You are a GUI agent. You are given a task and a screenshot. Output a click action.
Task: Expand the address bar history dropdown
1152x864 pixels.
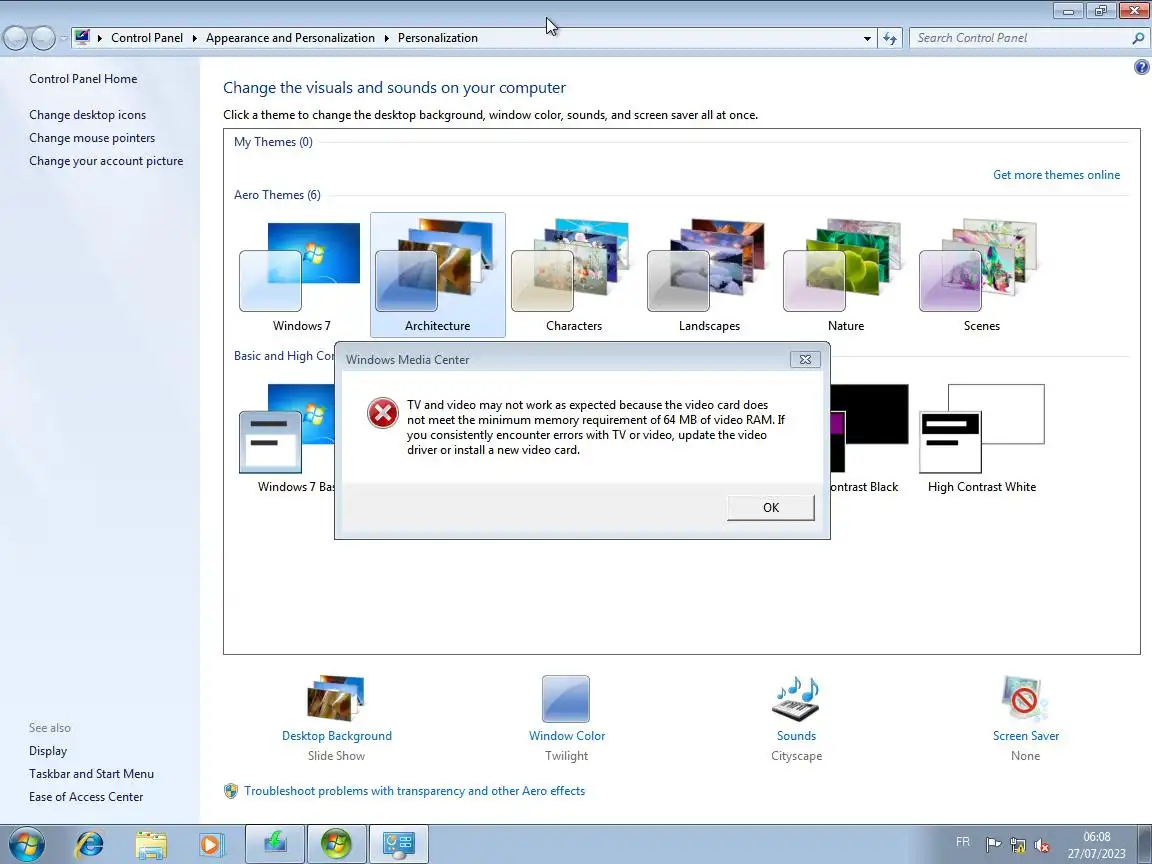point(868,38)
